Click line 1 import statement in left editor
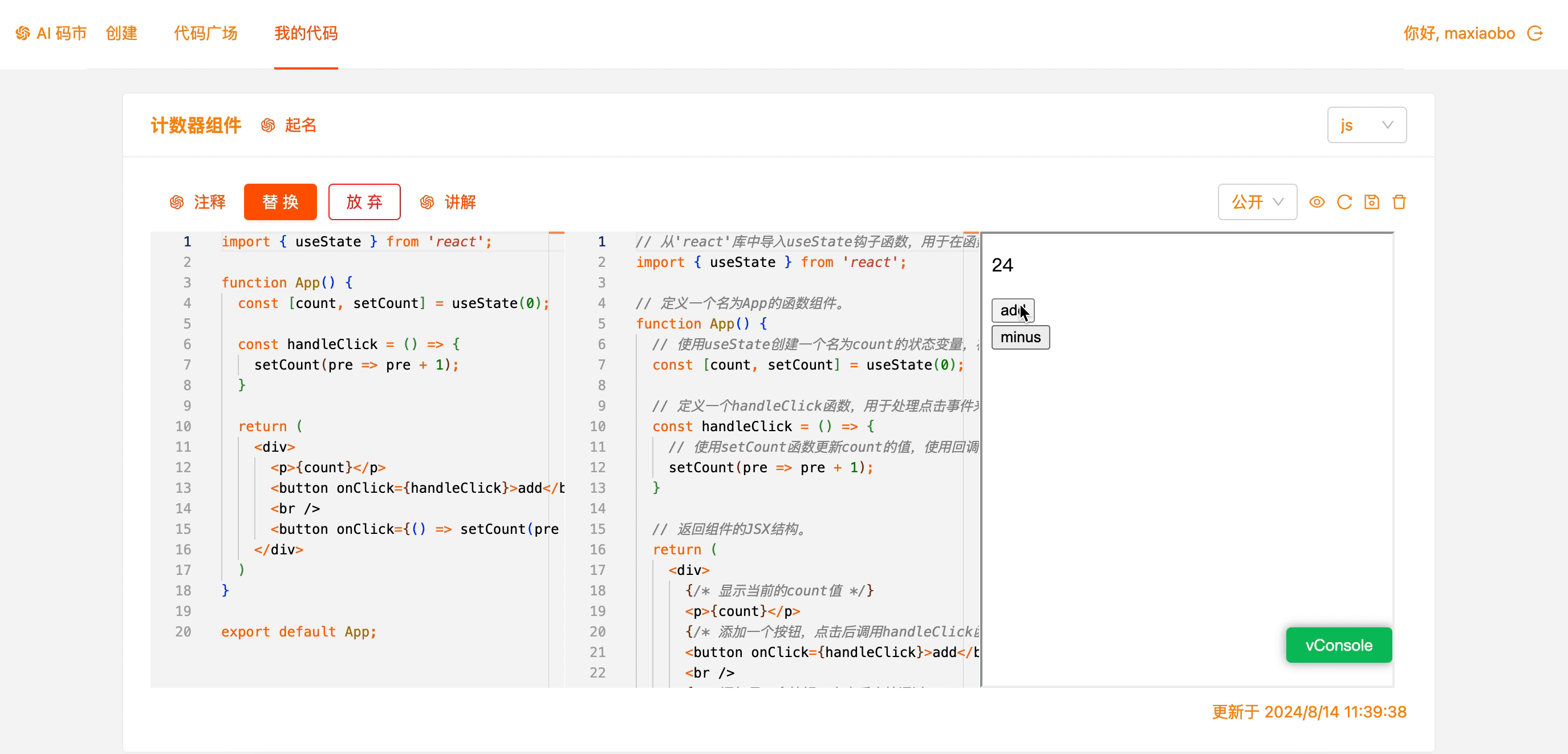Image resolution: width=1568 pixels, height=754 pixels. tap(356, 242)
